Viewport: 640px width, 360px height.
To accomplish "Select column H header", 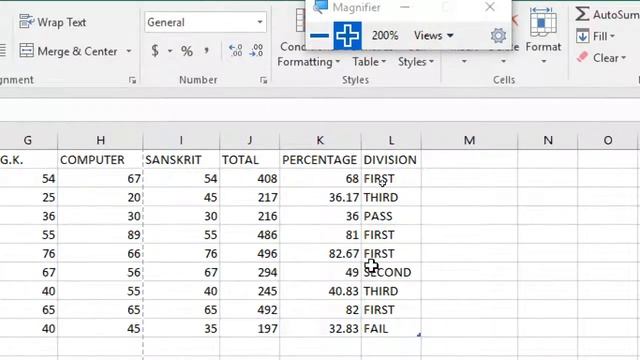I will pyautogui.click(x=100, y=140).
